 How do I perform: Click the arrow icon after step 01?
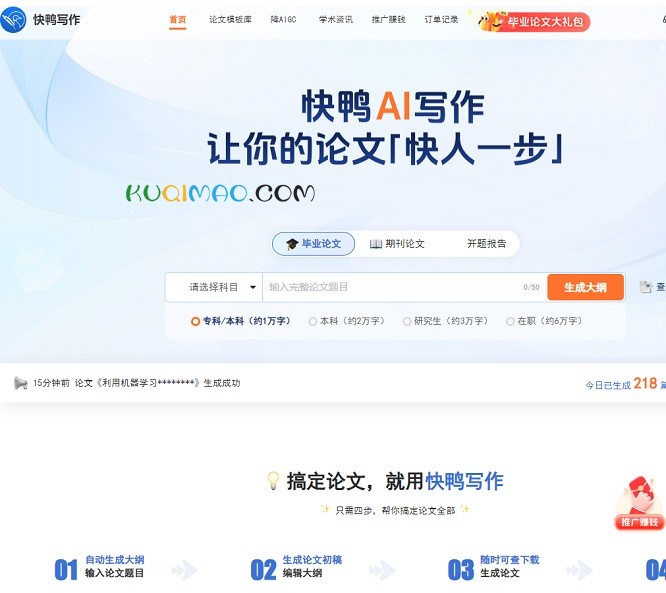[x=184, y=570]
